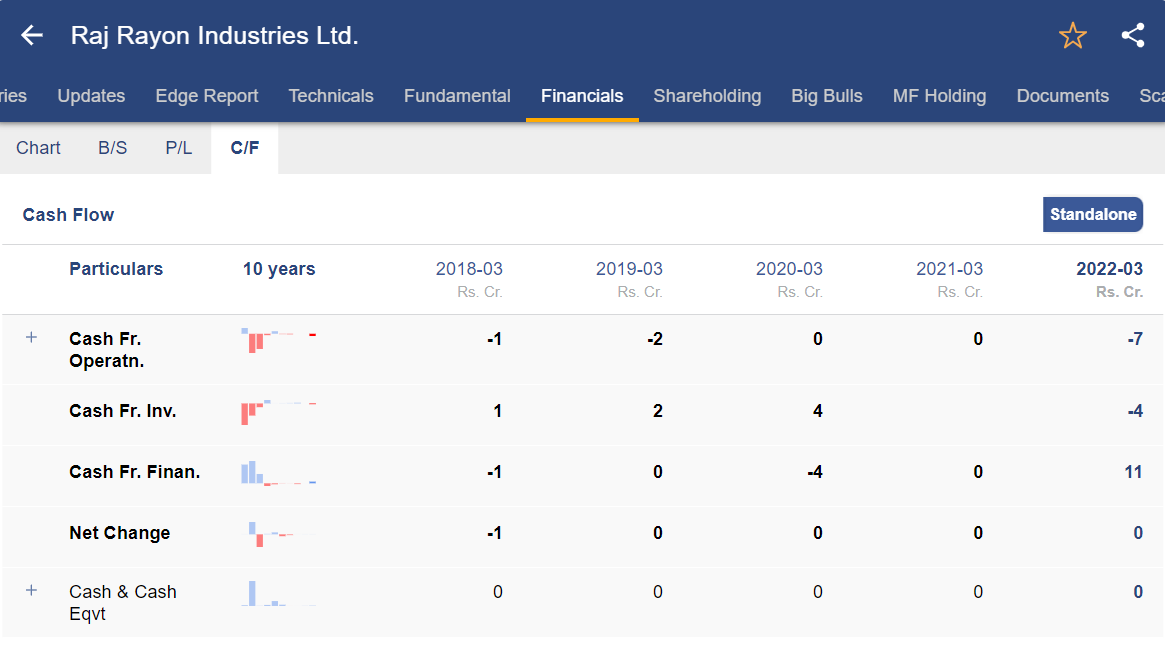Click the Cash Fr. Finan. row label
Viewport: 1165px width, 662px height.
[x=134, y=472]
